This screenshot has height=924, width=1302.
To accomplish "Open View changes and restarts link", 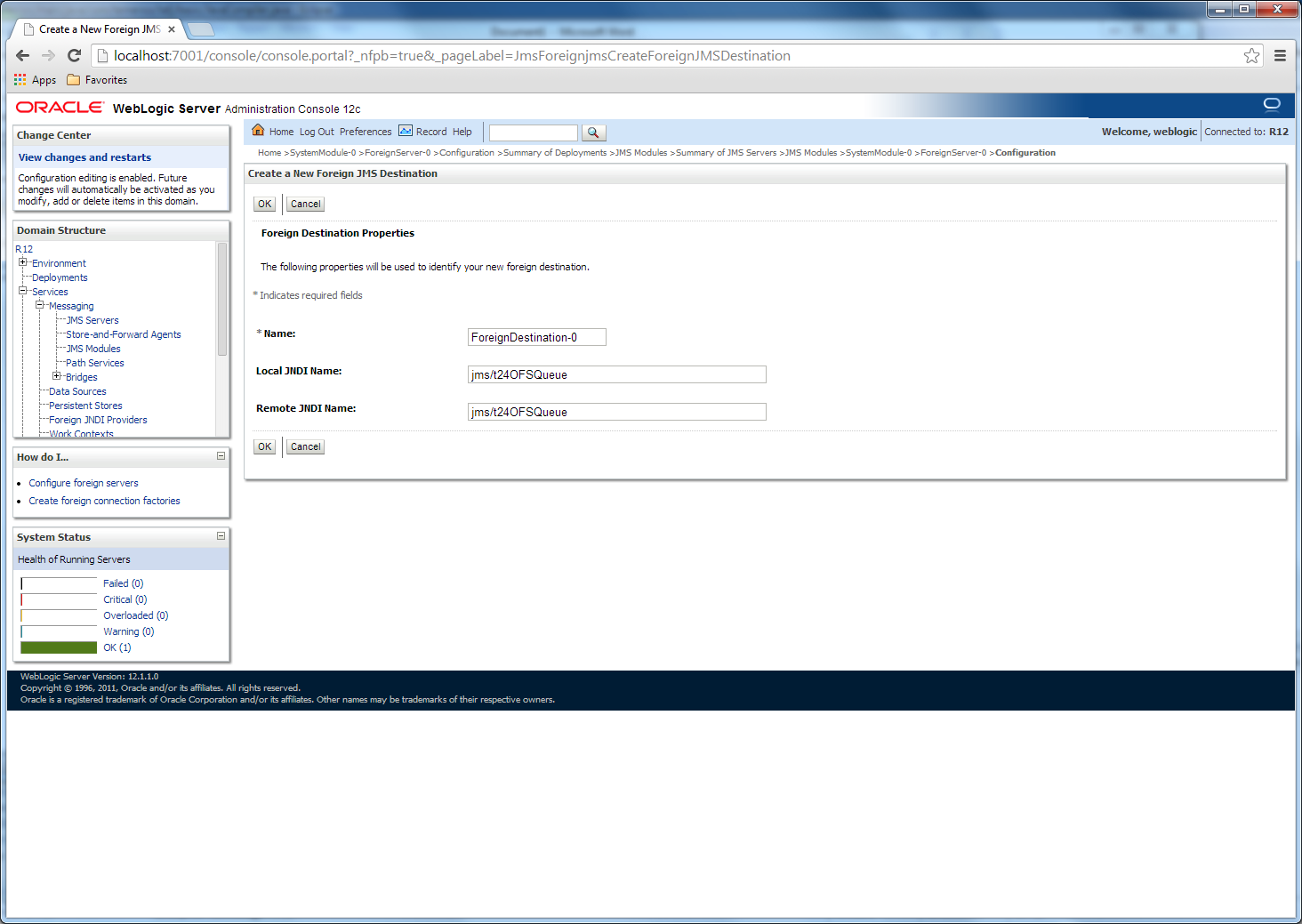I will [84, 157].
